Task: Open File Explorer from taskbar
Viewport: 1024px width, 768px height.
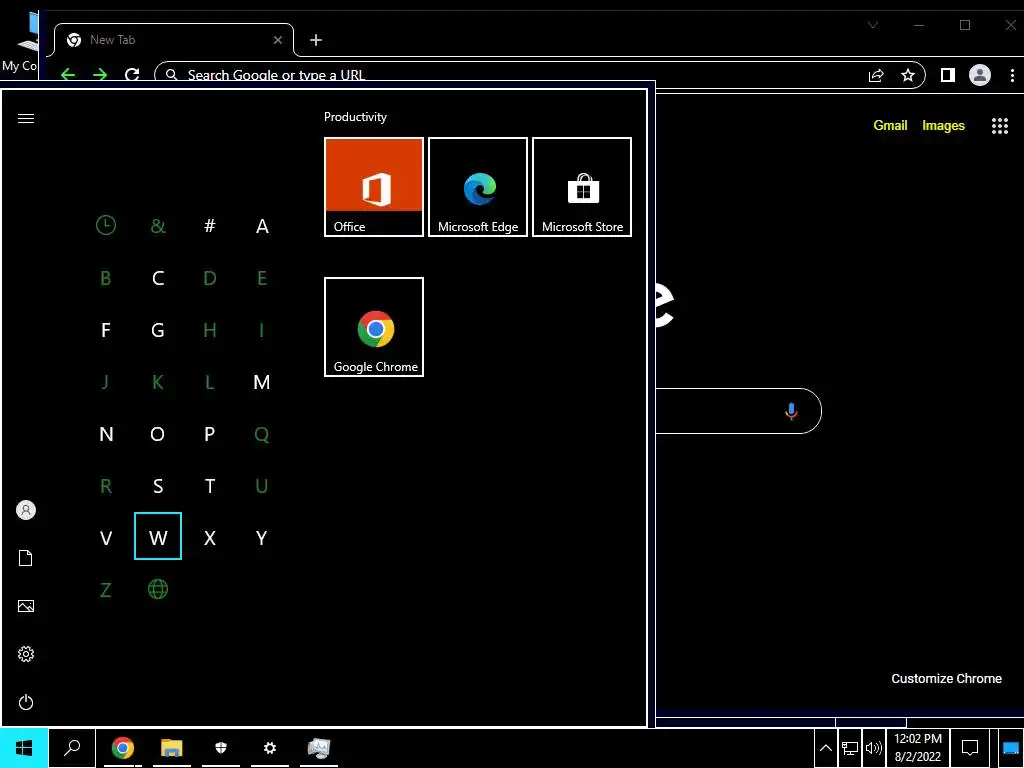Action: coord(172,748)
